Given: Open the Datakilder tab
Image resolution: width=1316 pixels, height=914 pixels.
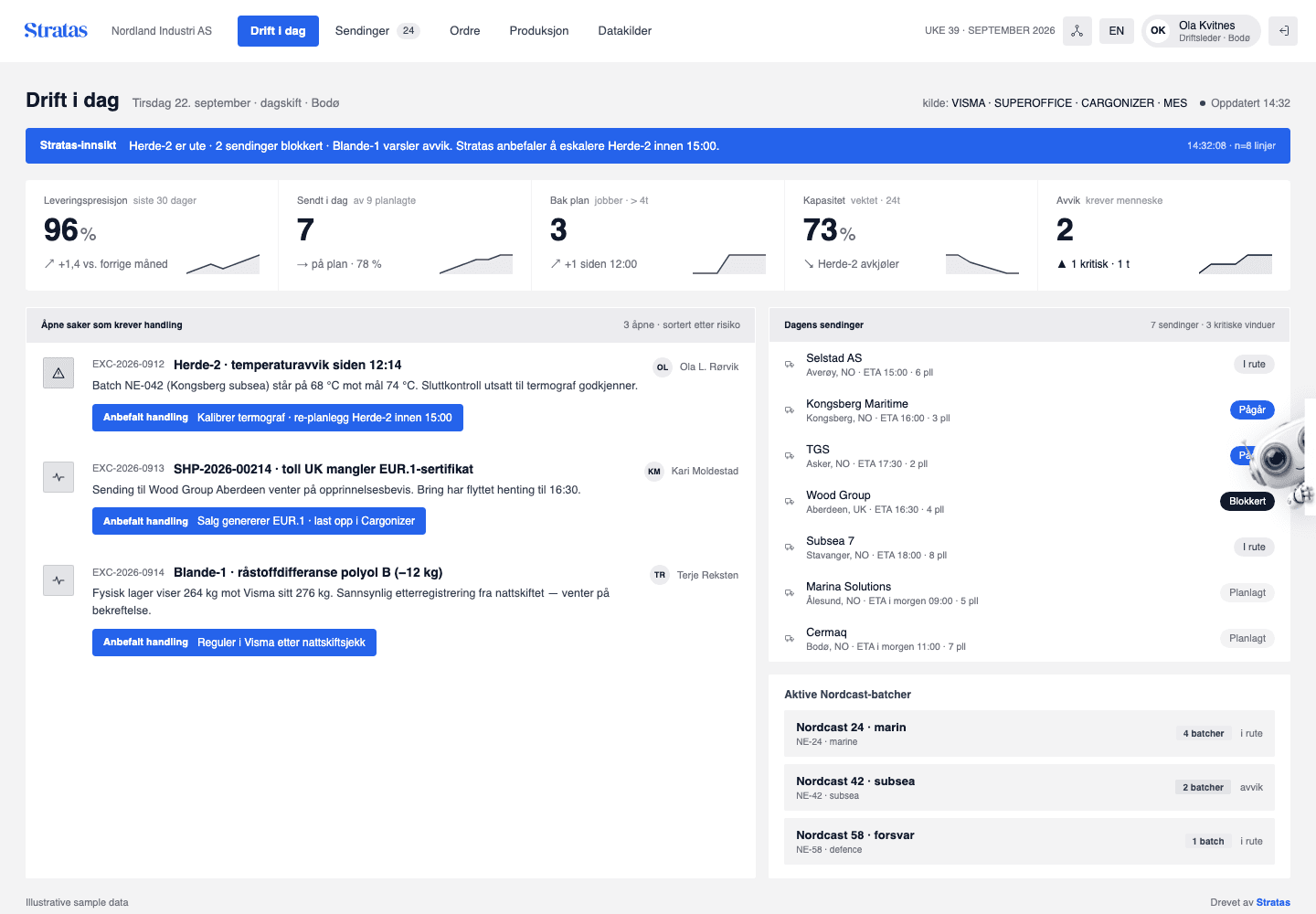Looking at the screenshot, I should click(625, 31).
